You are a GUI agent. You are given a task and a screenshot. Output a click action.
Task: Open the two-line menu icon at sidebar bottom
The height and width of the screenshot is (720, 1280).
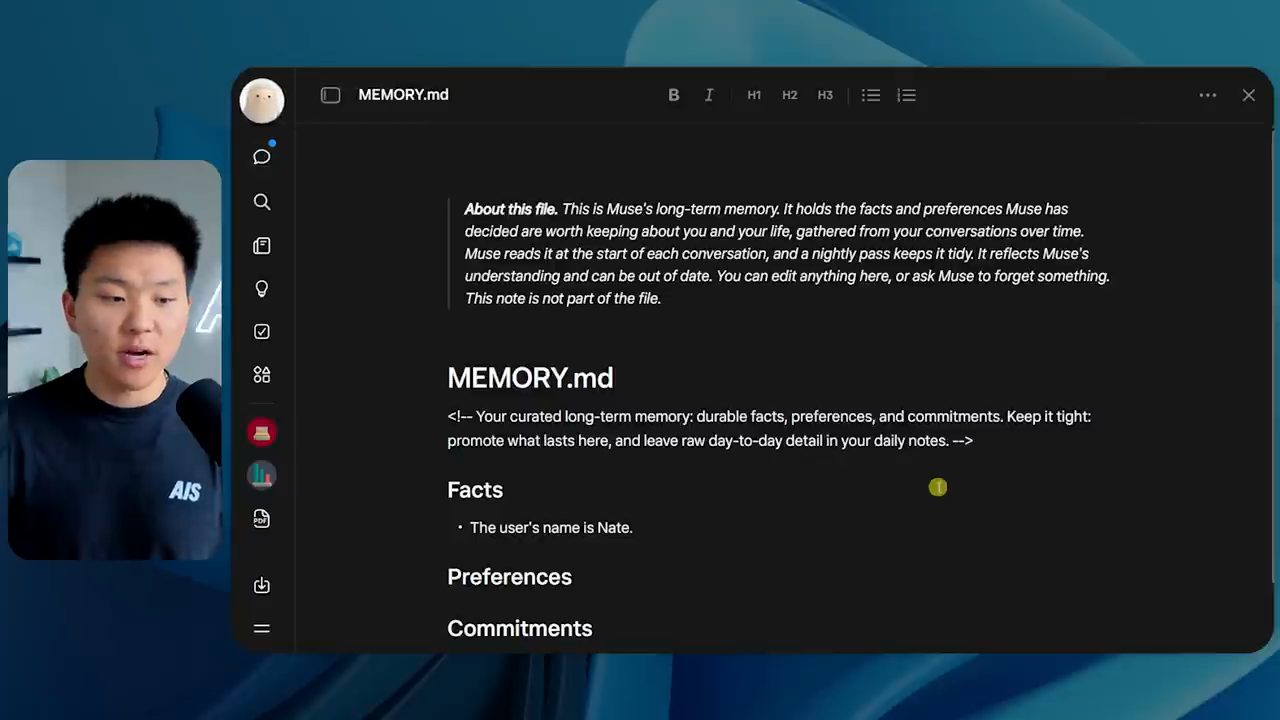click(262, 629)
